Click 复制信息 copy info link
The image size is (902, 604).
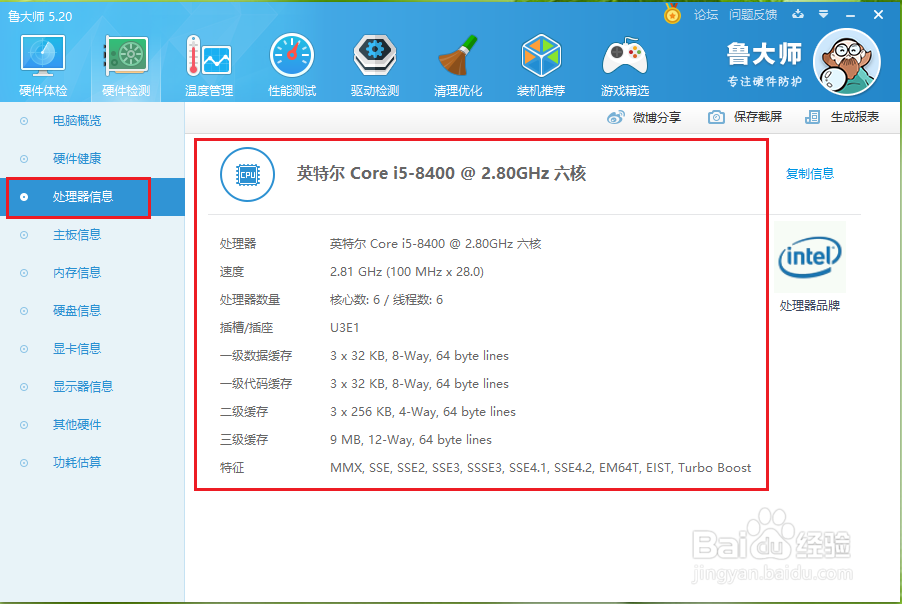point(810,174)
